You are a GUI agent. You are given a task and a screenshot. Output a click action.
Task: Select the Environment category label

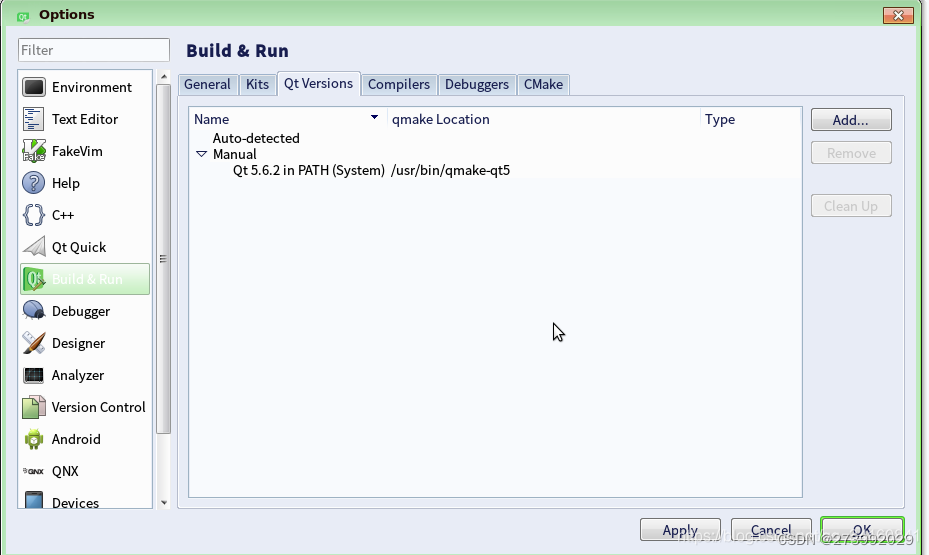pos(92,88)
